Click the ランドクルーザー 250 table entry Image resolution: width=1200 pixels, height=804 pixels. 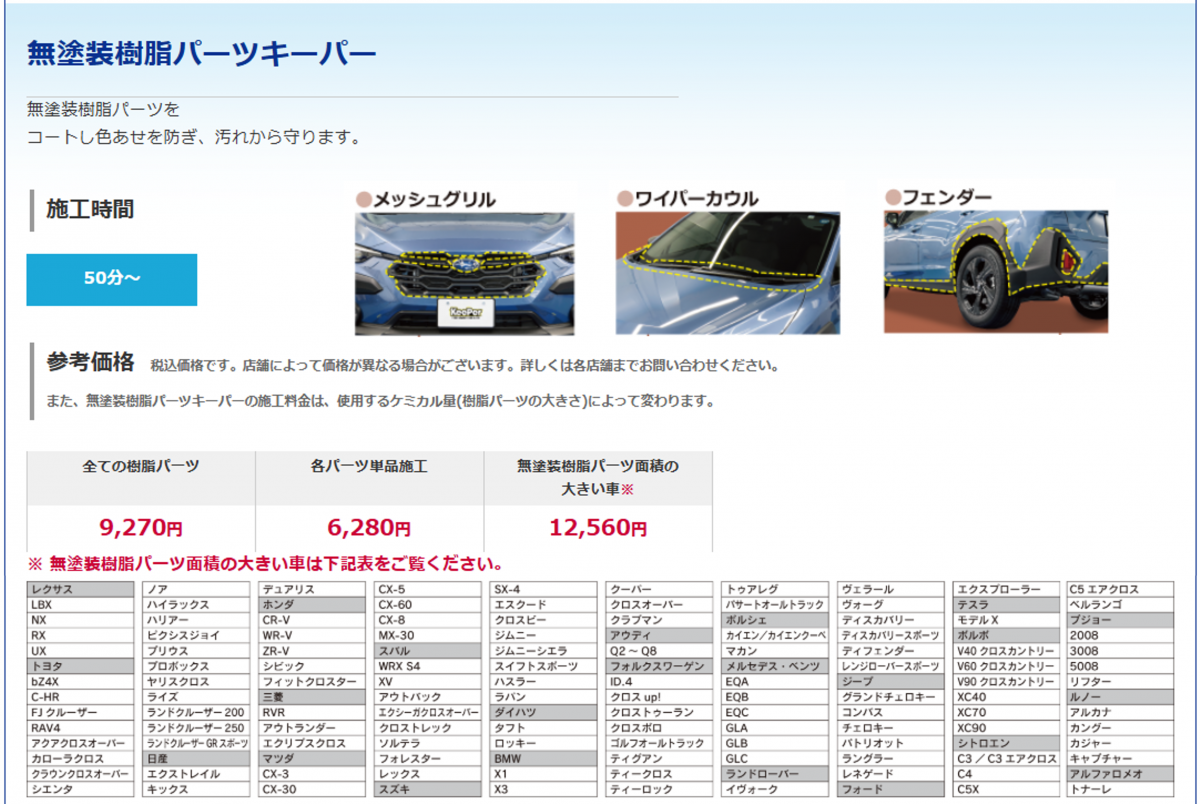coord(196,728)
